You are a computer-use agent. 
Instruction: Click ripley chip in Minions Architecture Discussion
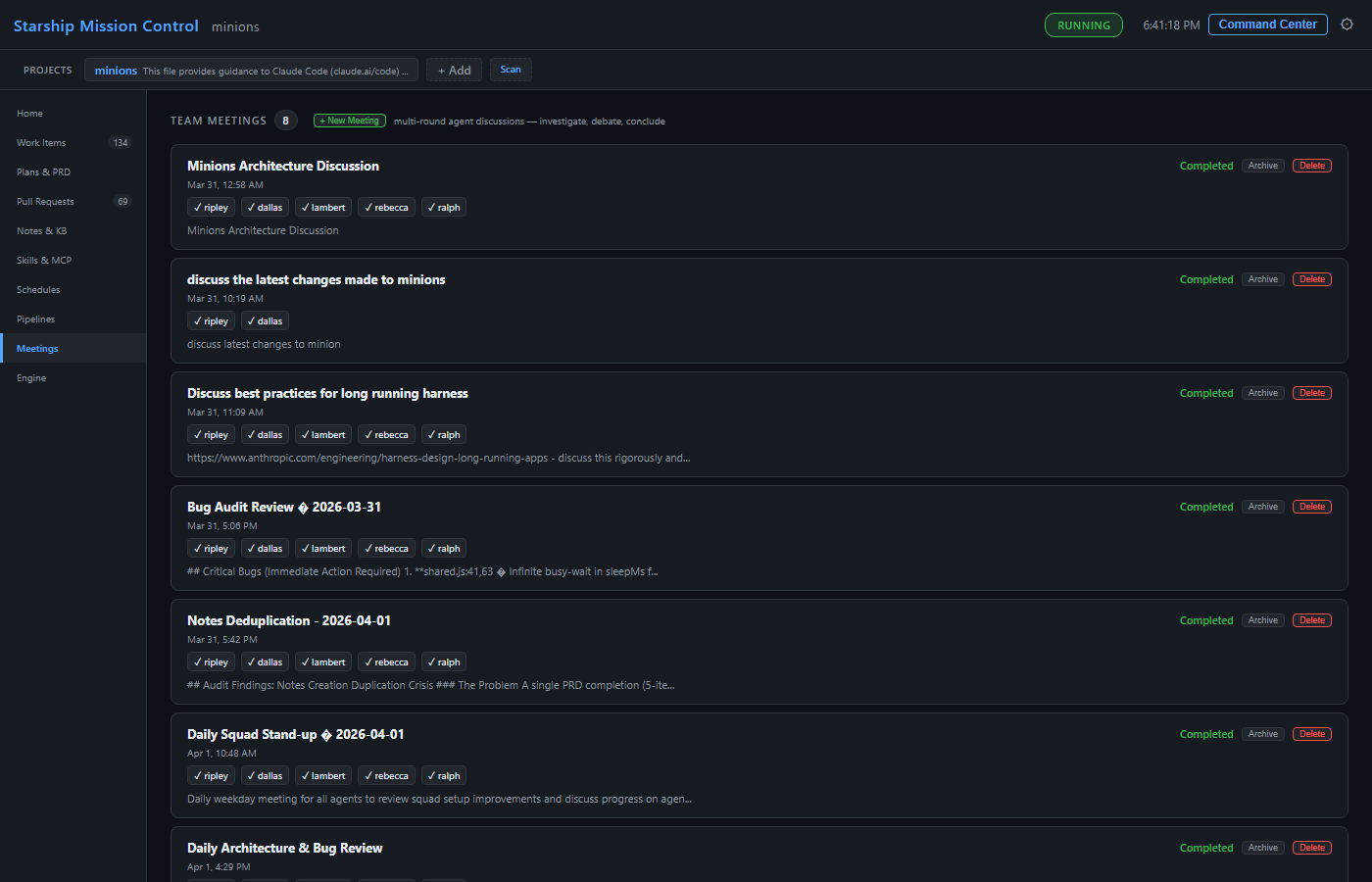pyautogui.click(x=211, y=208)
